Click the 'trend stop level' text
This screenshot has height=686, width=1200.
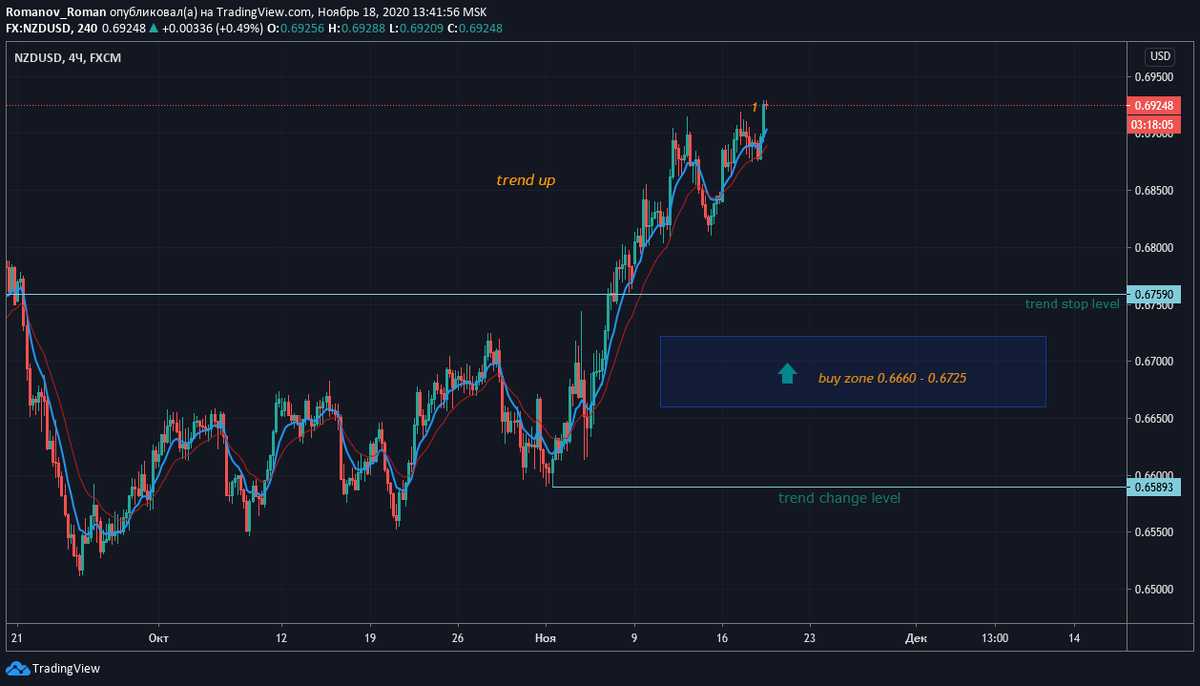click(1072, 304)
